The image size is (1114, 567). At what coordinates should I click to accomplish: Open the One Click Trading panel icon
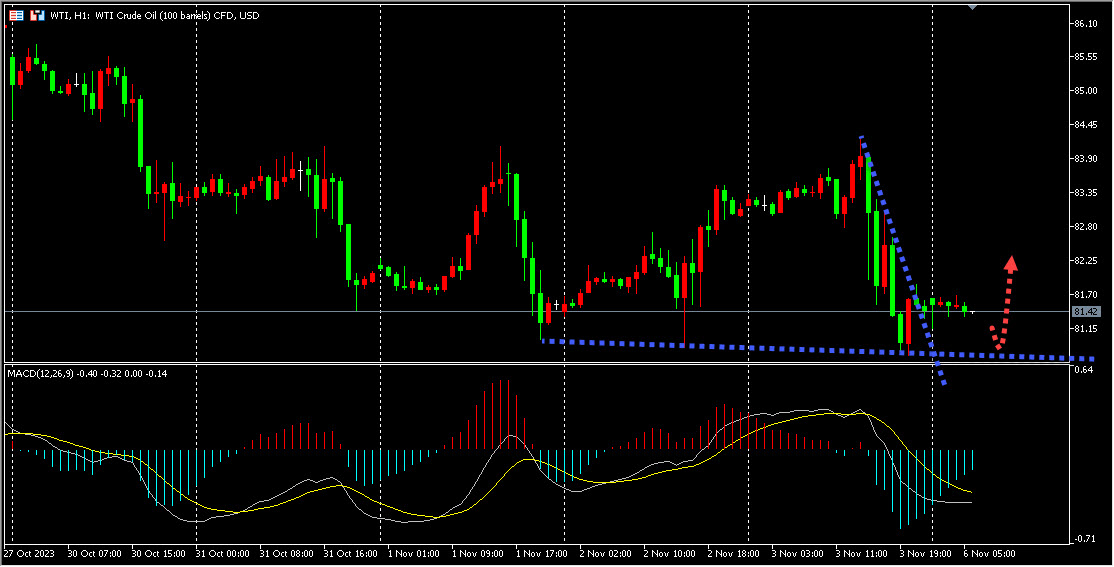click(x=16, y=15)
